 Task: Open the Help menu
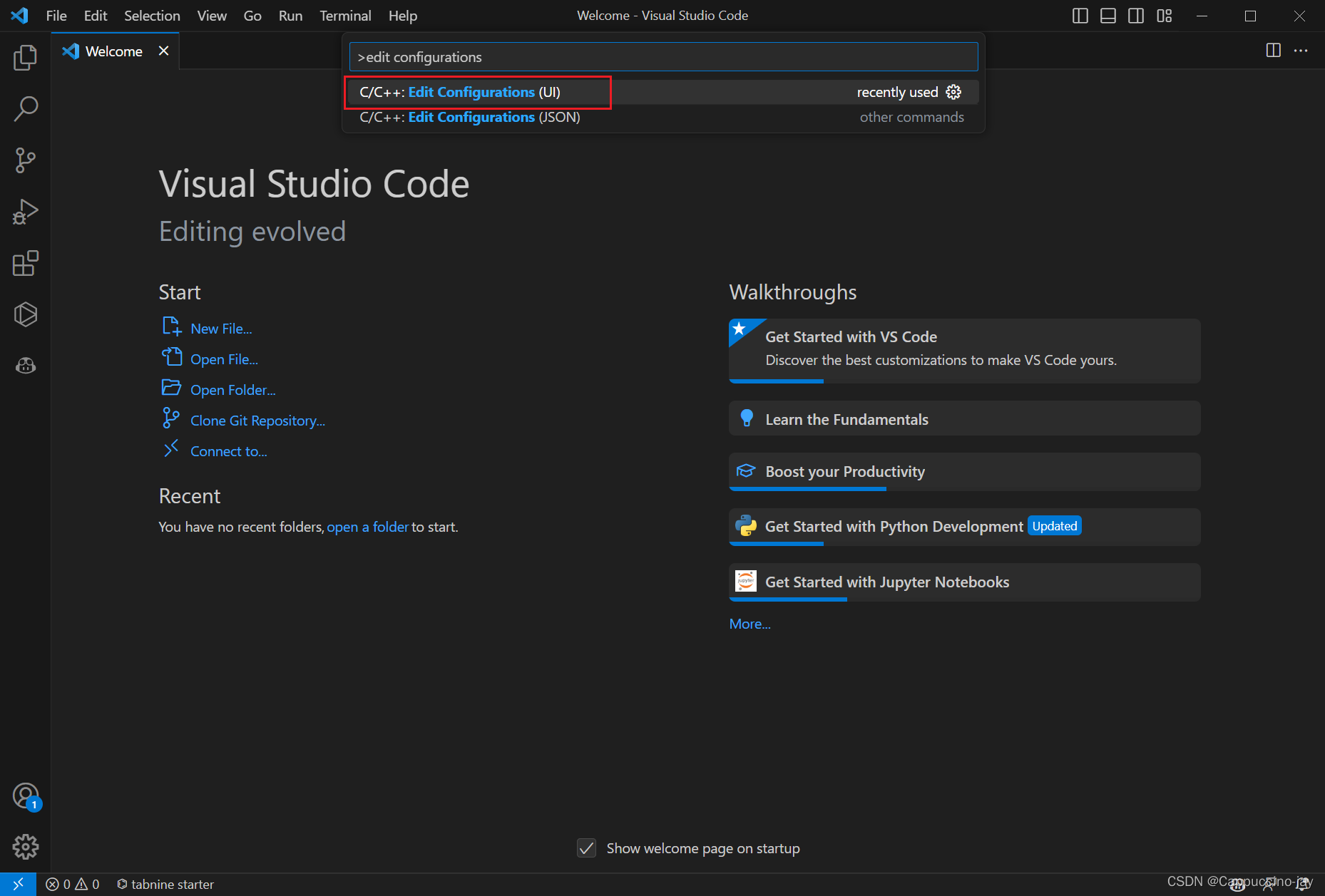tap(403, 16)
